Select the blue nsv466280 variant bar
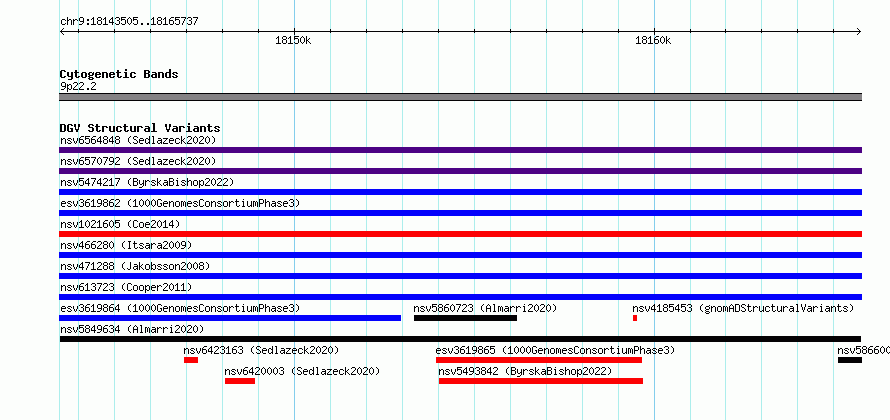The width and height of the screenshot is (890, 420). click(460, 255)
